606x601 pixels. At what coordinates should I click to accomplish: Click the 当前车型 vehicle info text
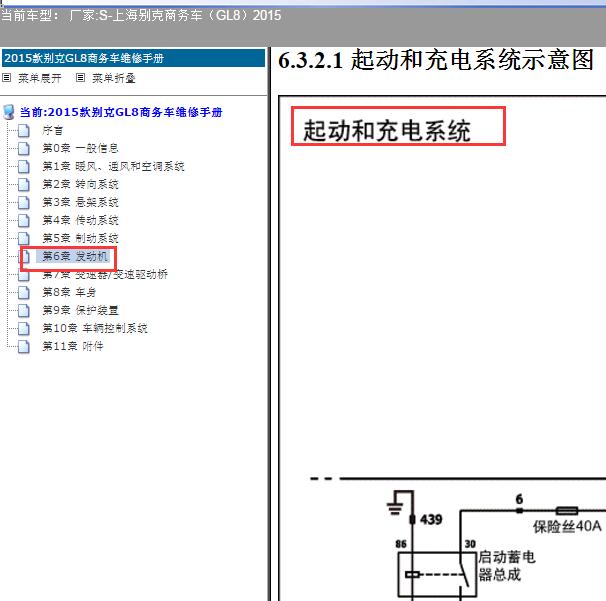(141, 15)
